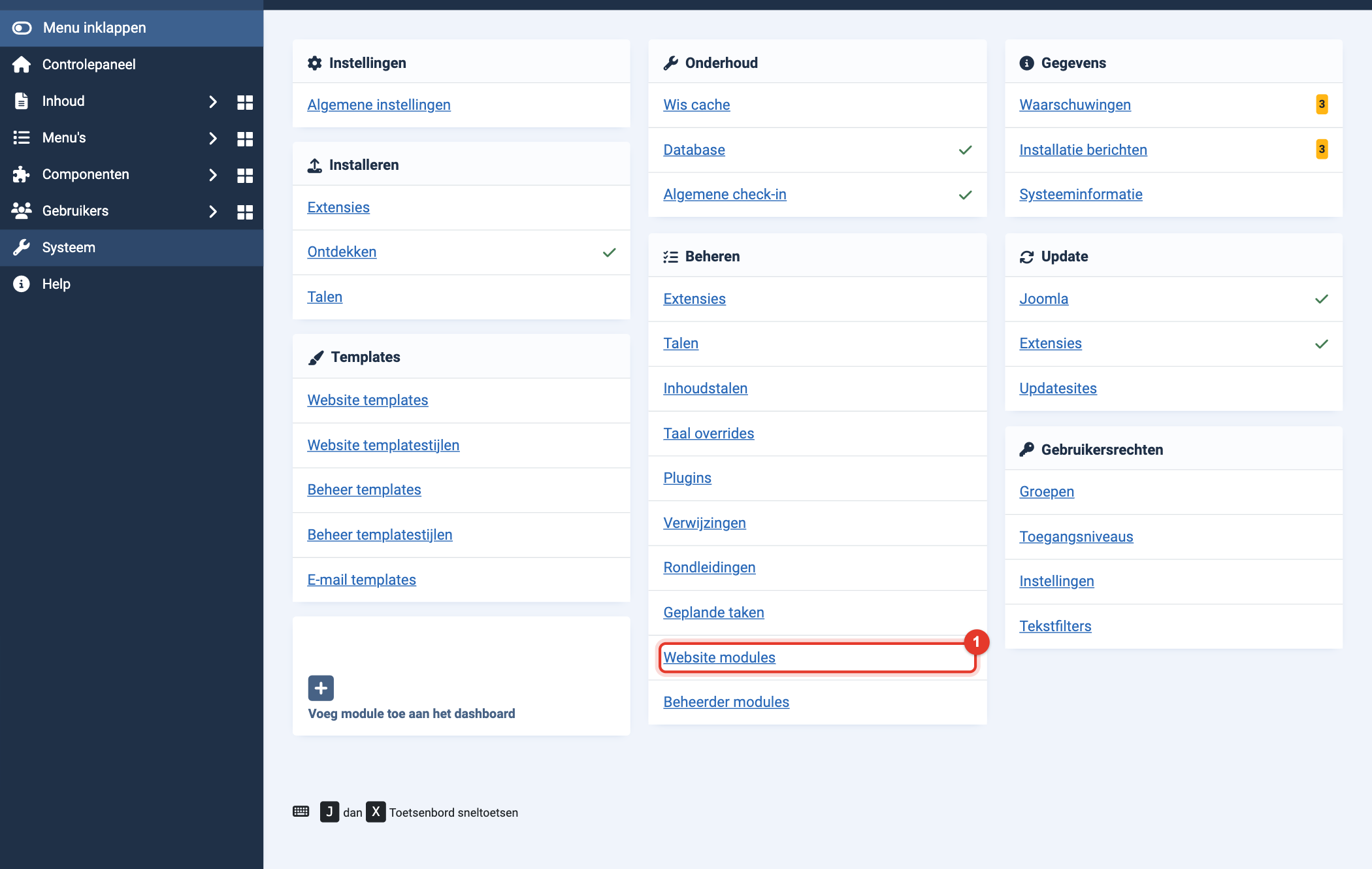The width and height of the screenshot is (1372, 869).
Task: Open Extensies under Installeren
Action: pos(338,207)
